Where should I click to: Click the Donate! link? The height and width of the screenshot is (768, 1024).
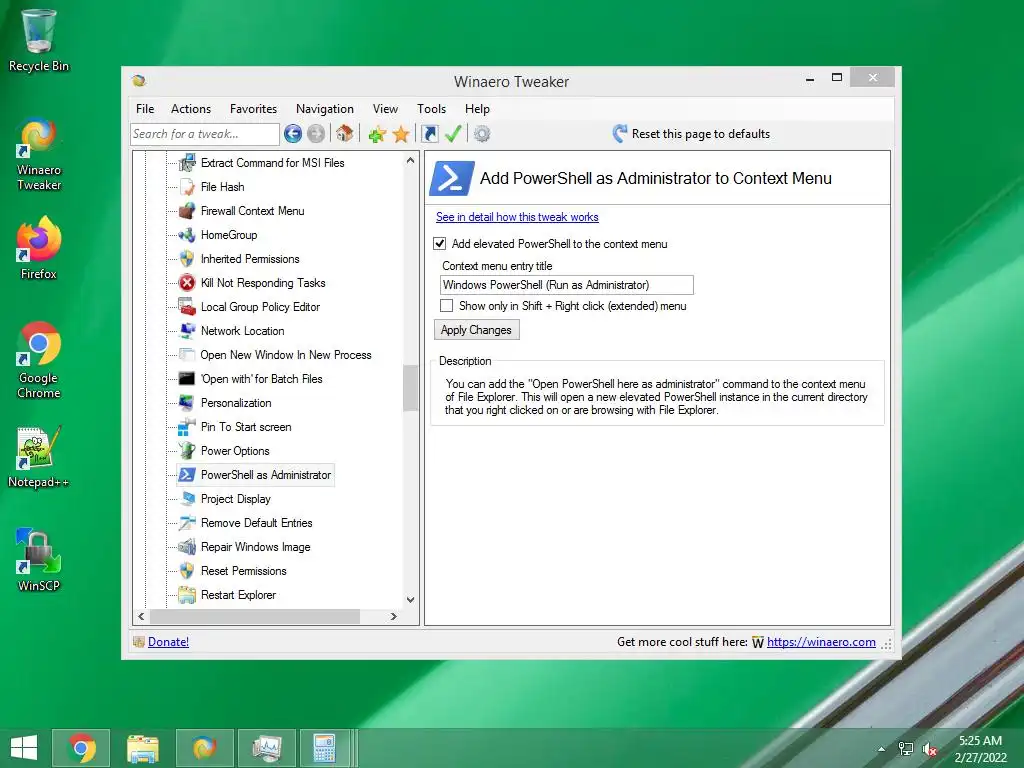(168, 642)
